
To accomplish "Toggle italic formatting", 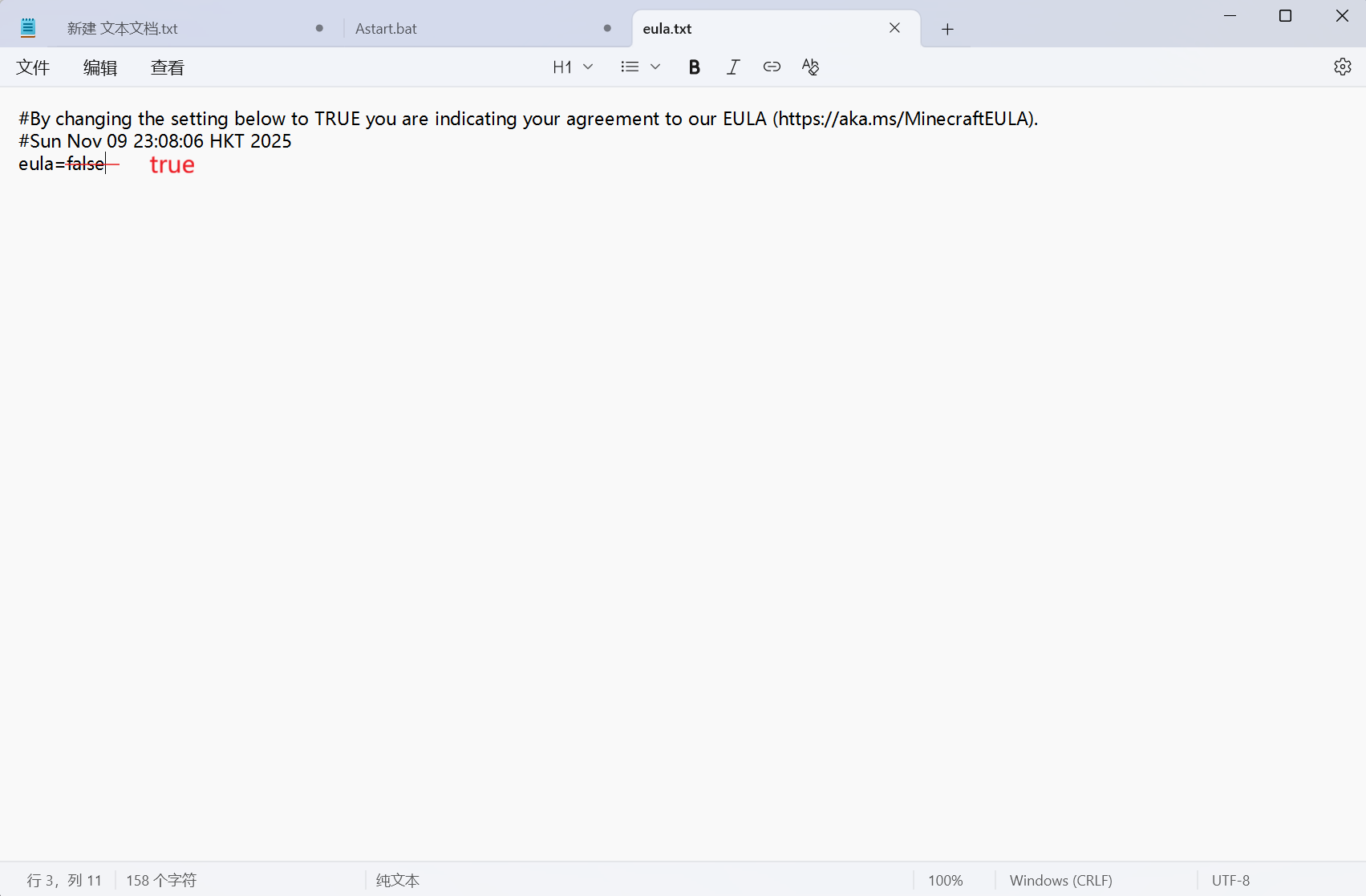I will point(732,67).
